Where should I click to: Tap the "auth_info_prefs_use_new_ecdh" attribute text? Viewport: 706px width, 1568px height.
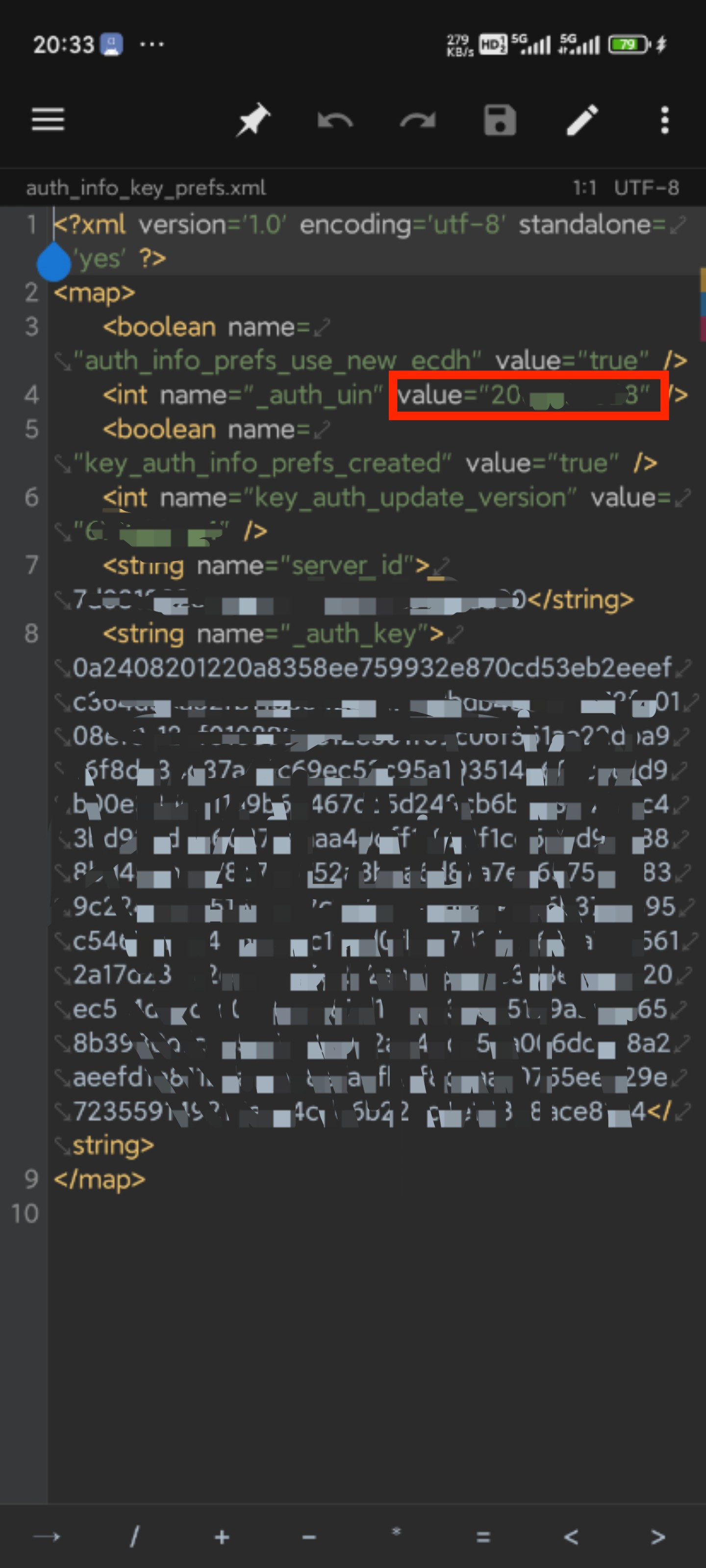coord(277,361)
